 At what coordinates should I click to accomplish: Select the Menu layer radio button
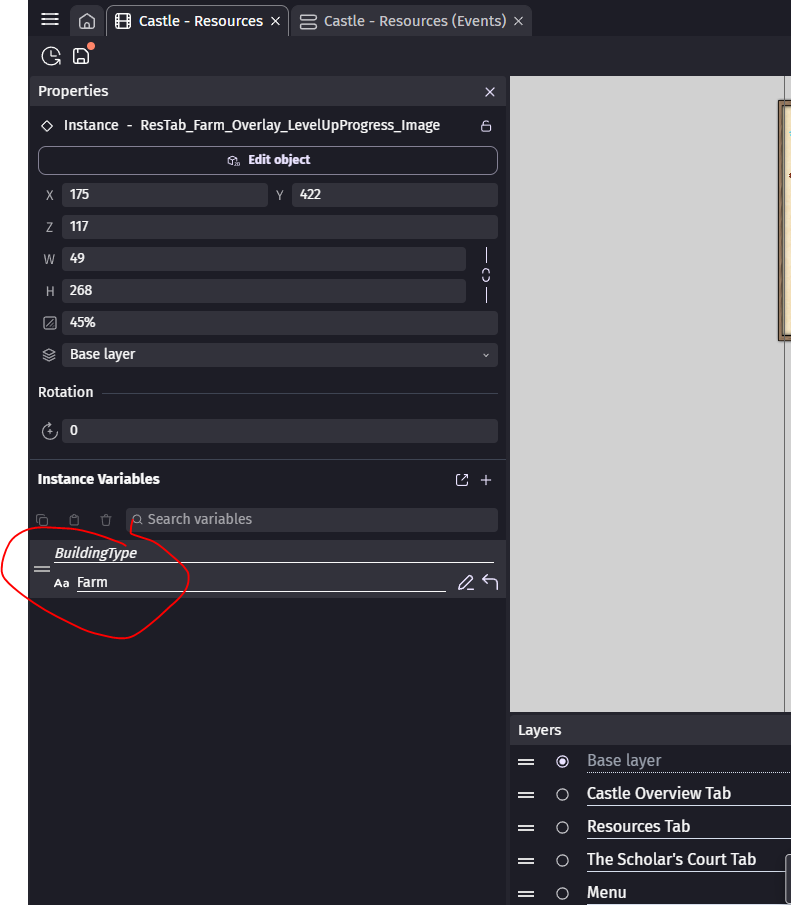[562, 893]
